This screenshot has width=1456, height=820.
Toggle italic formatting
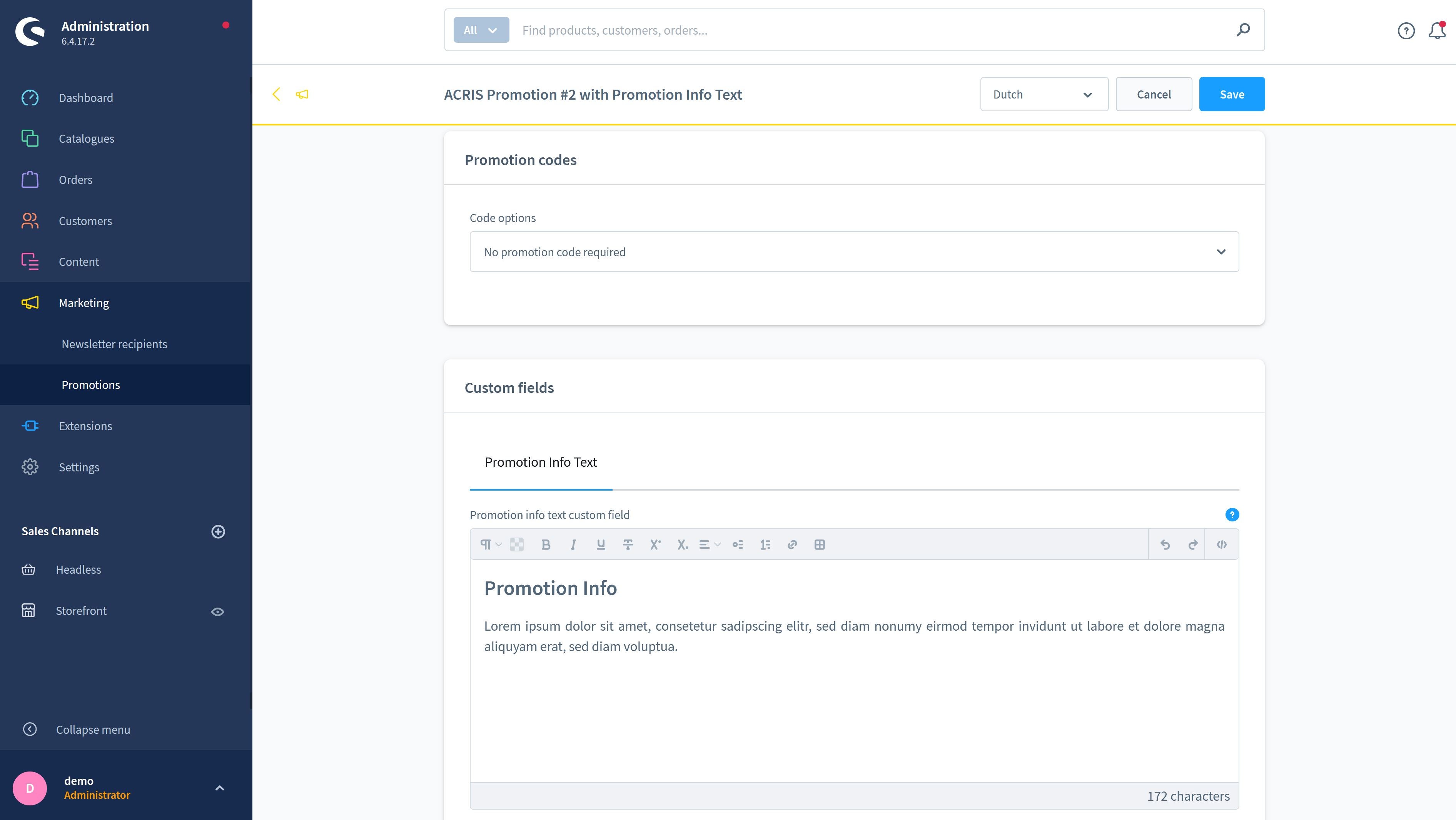(x=573, y=545)
